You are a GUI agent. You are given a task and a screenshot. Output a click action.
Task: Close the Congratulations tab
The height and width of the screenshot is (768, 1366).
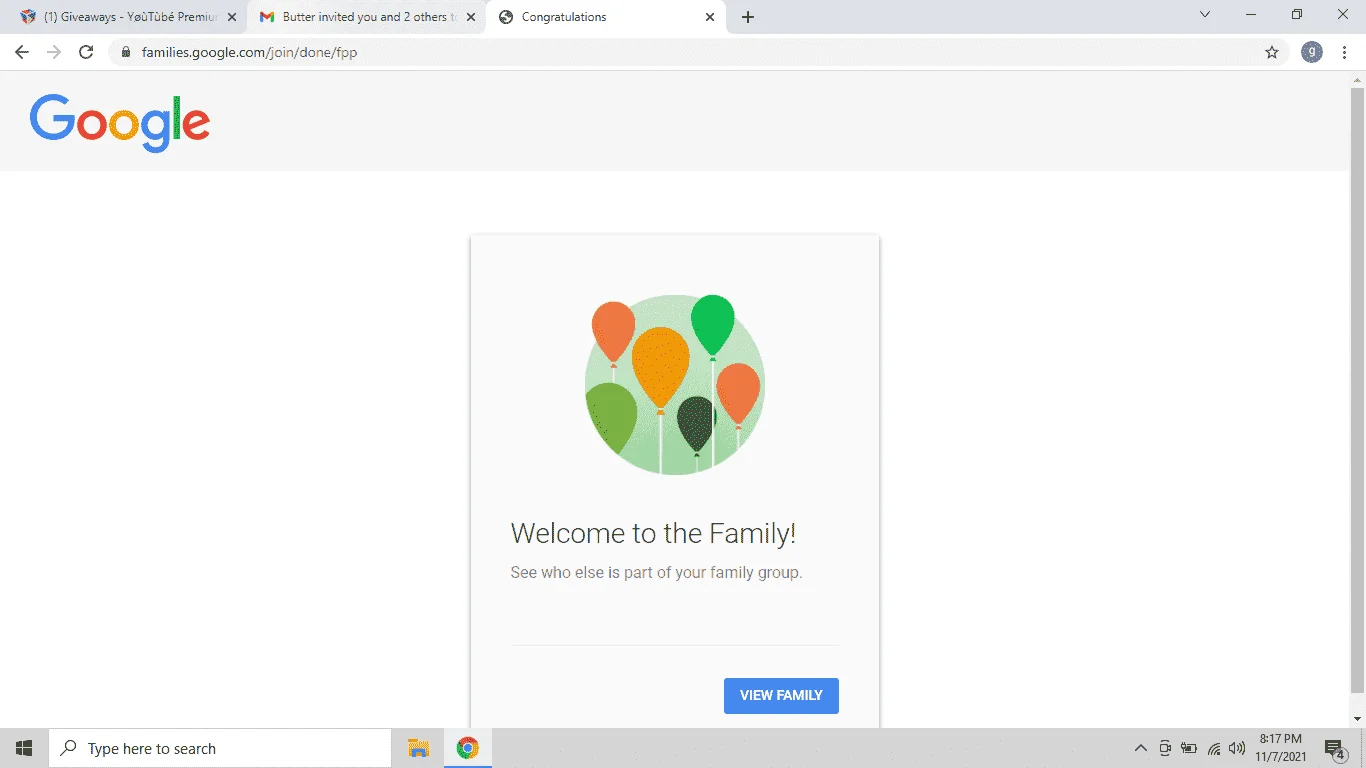click(710, 17)
